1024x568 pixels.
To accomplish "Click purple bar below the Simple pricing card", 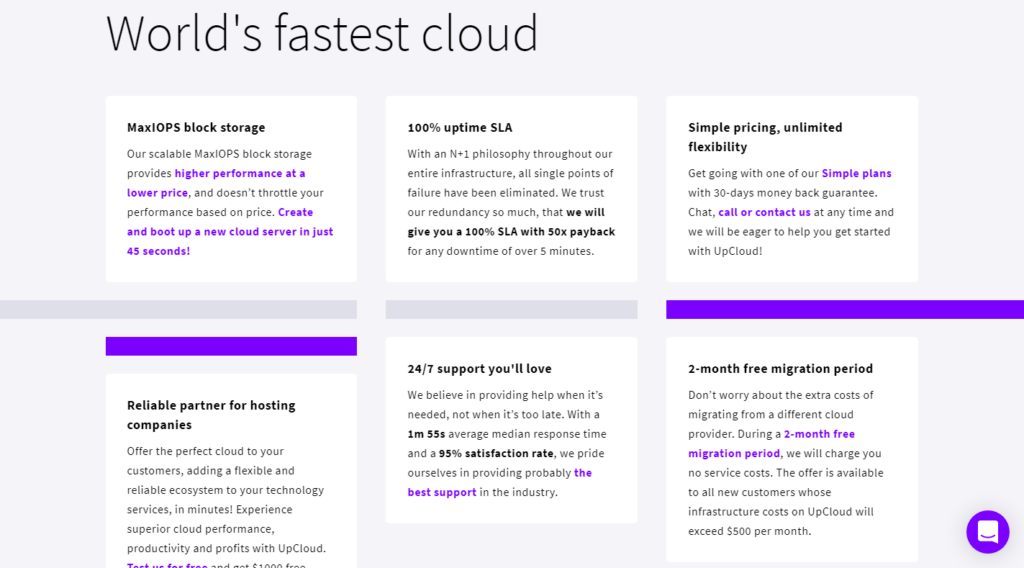I will [x=844, y=310].
